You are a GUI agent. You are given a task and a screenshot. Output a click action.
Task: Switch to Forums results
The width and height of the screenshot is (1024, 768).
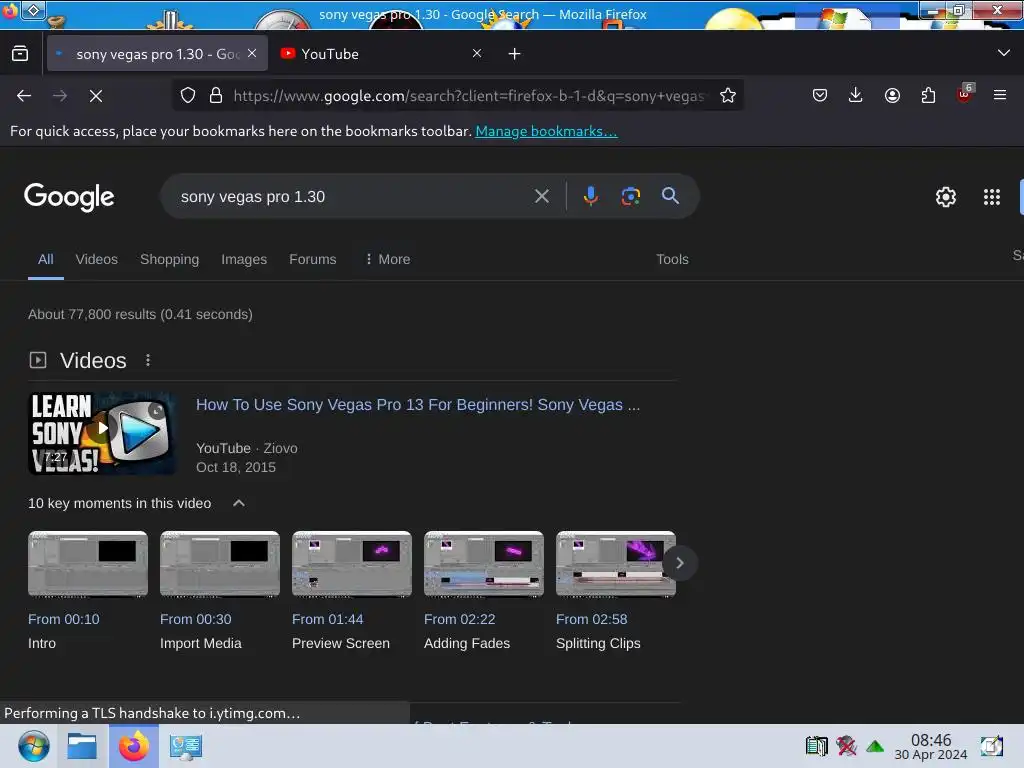coord(312,259)
